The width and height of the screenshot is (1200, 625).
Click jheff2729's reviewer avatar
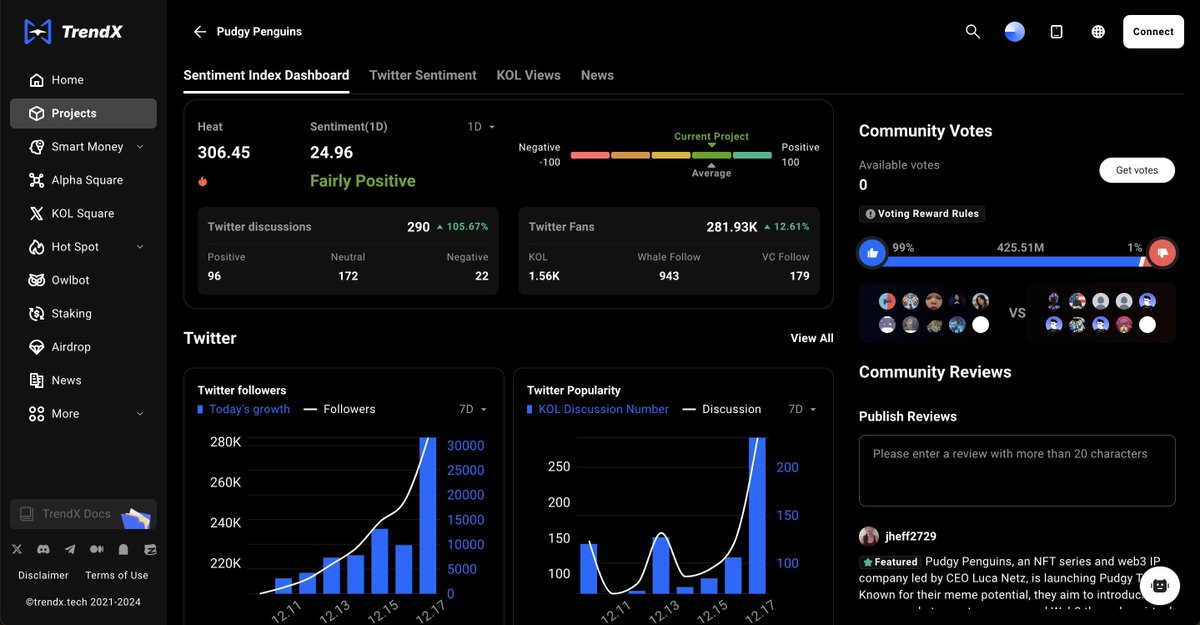[869, 536]
